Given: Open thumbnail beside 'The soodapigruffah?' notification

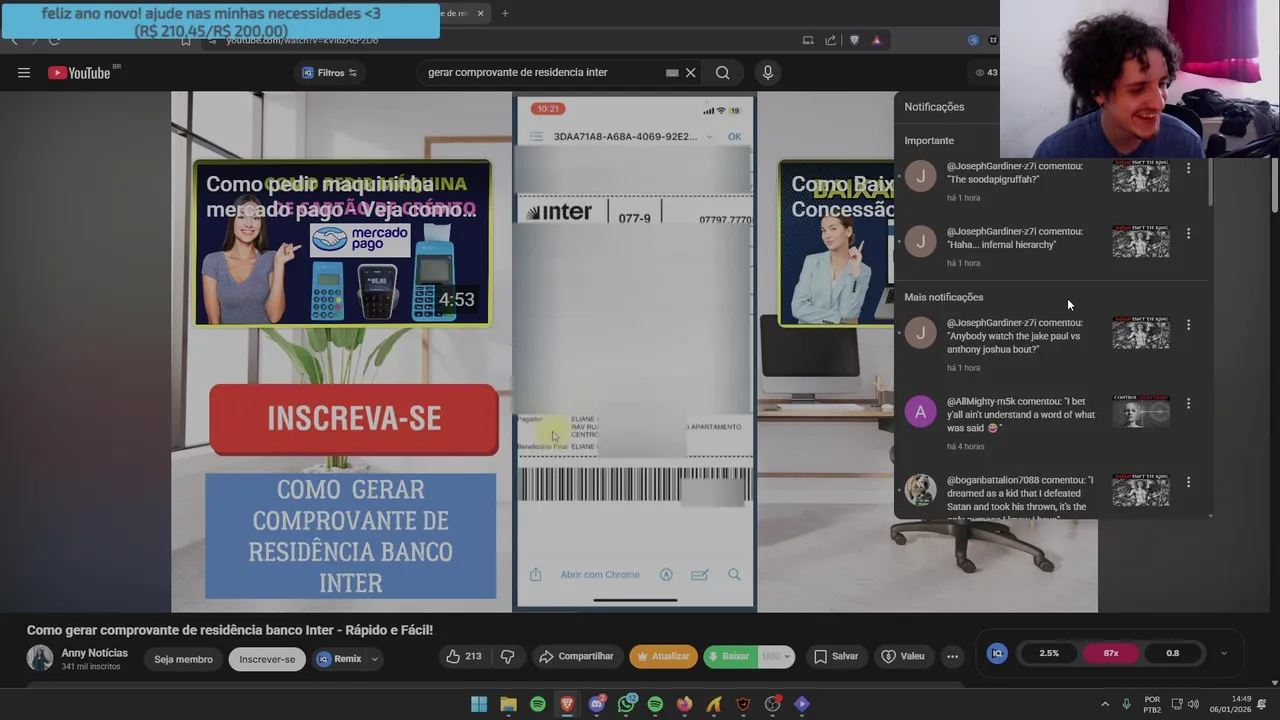Looking at the screenshot, I should coord(1141,177).
